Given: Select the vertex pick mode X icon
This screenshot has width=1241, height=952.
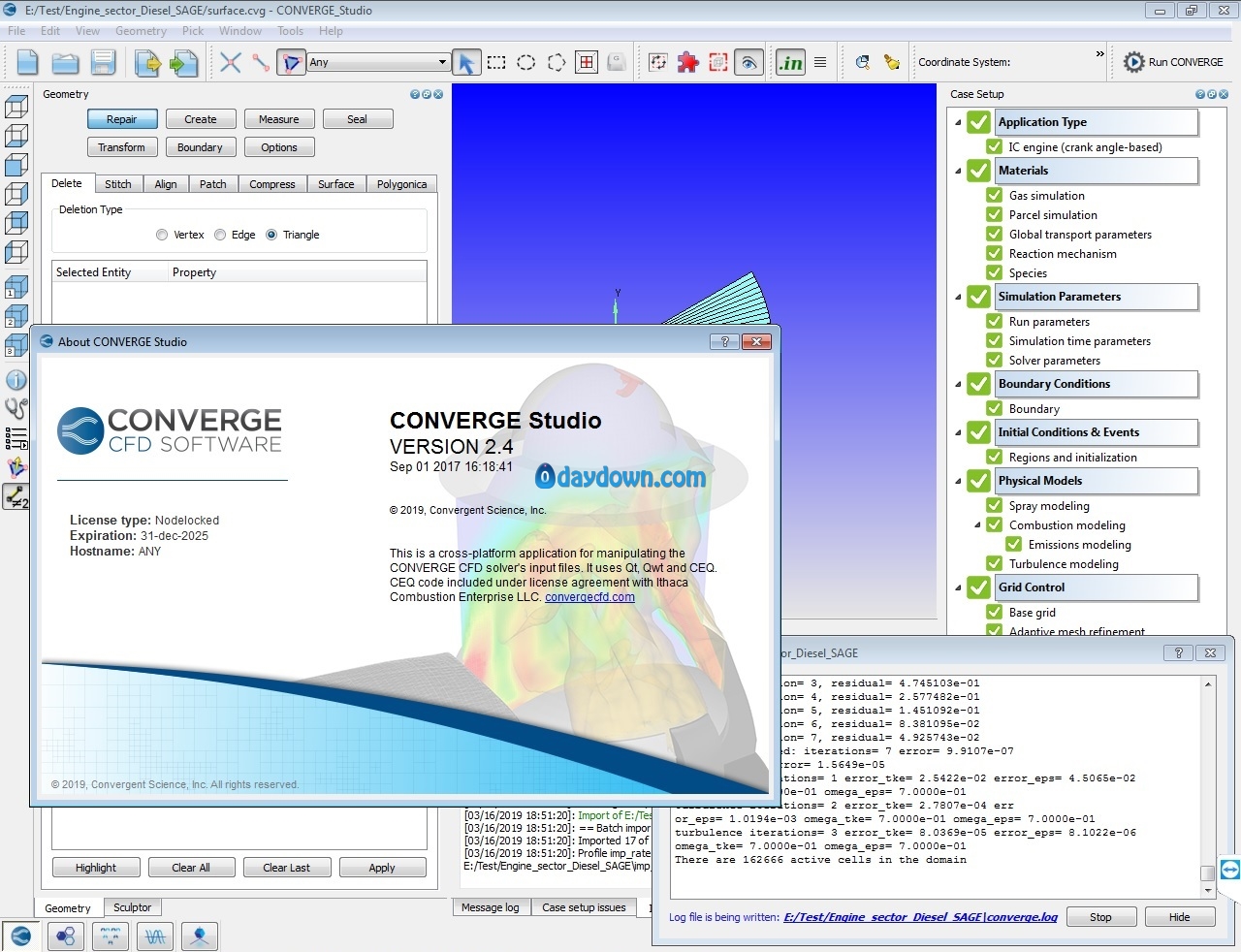Looking at the screenshot, I should [x=230, y=63].
